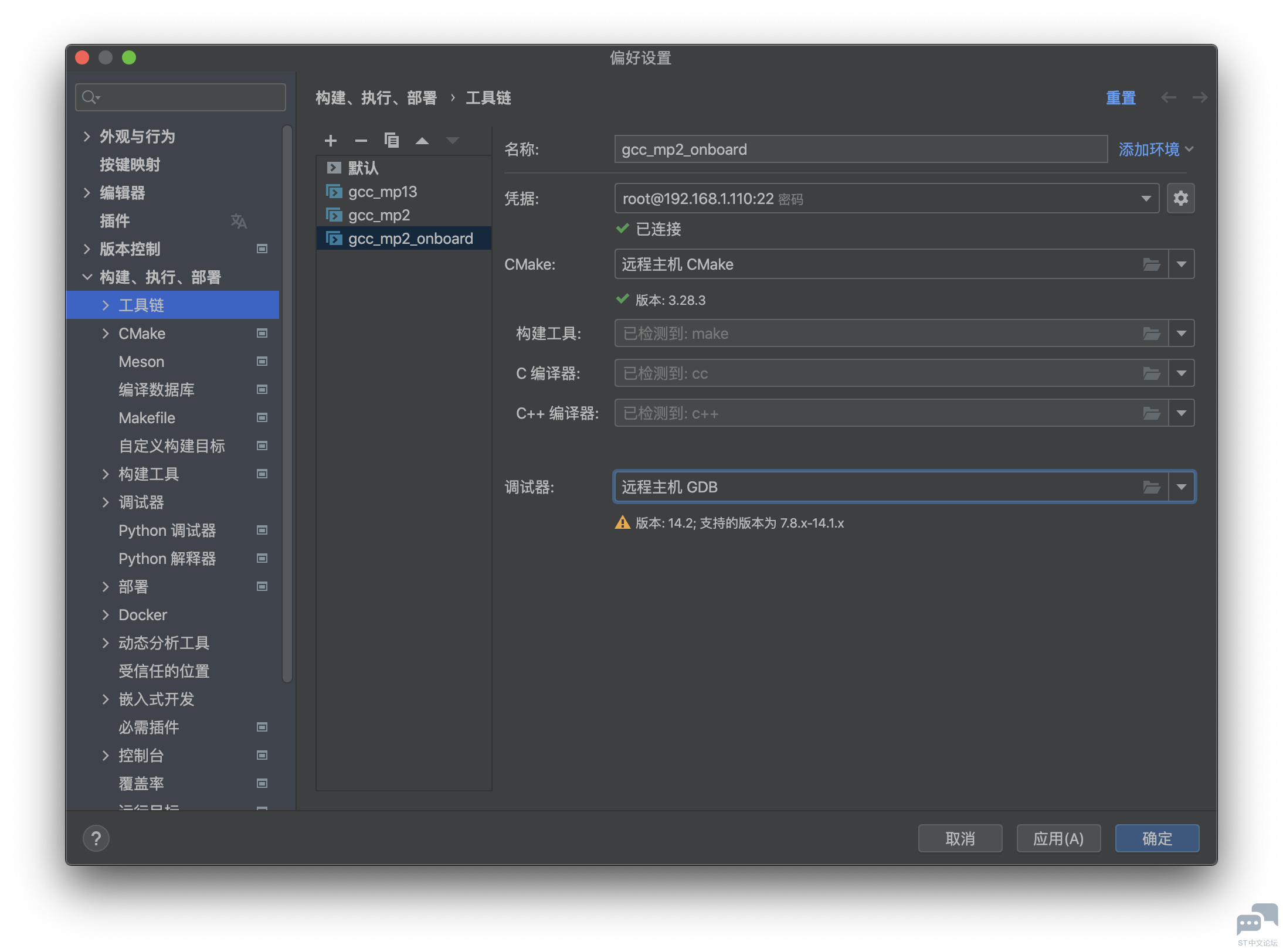Open 自定义构建目标 settings page
This screenshot has height=952, width=1283.
172,446
